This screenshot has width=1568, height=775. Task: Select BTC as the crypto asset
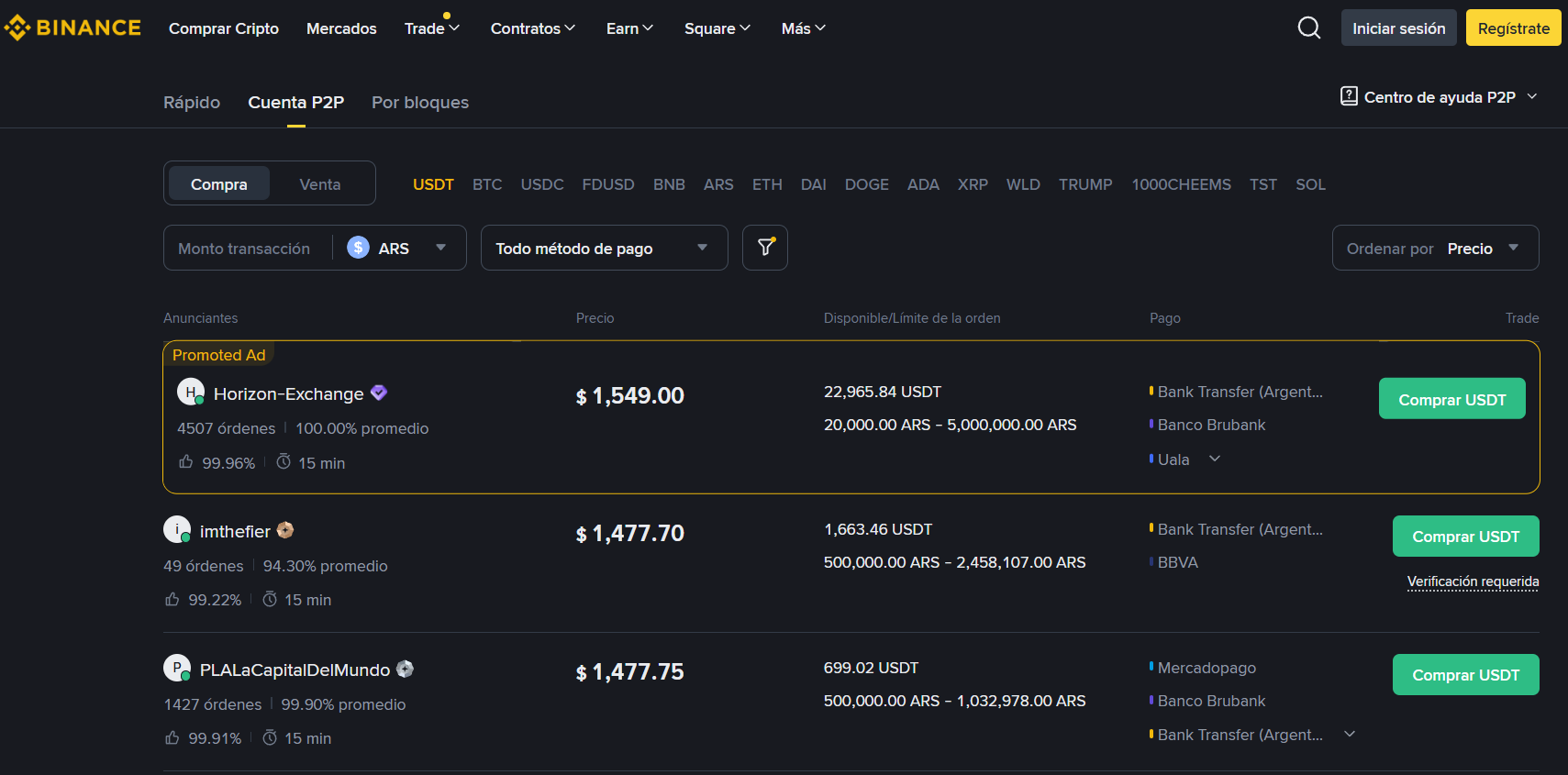[x=487, y=184]
